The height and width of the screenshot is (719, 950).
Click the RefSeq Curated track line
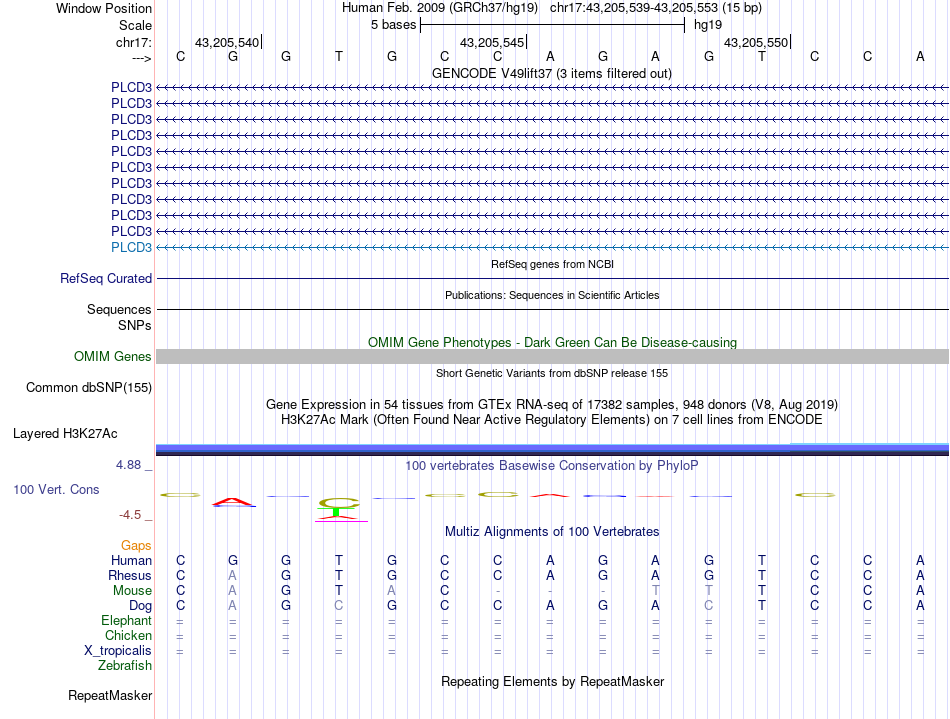(552, 279)
